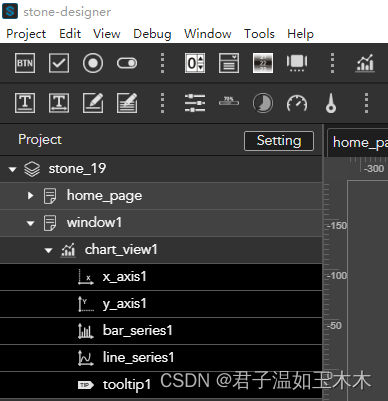Open the Help menu
The image size is (388, 401).
[300, 34]
